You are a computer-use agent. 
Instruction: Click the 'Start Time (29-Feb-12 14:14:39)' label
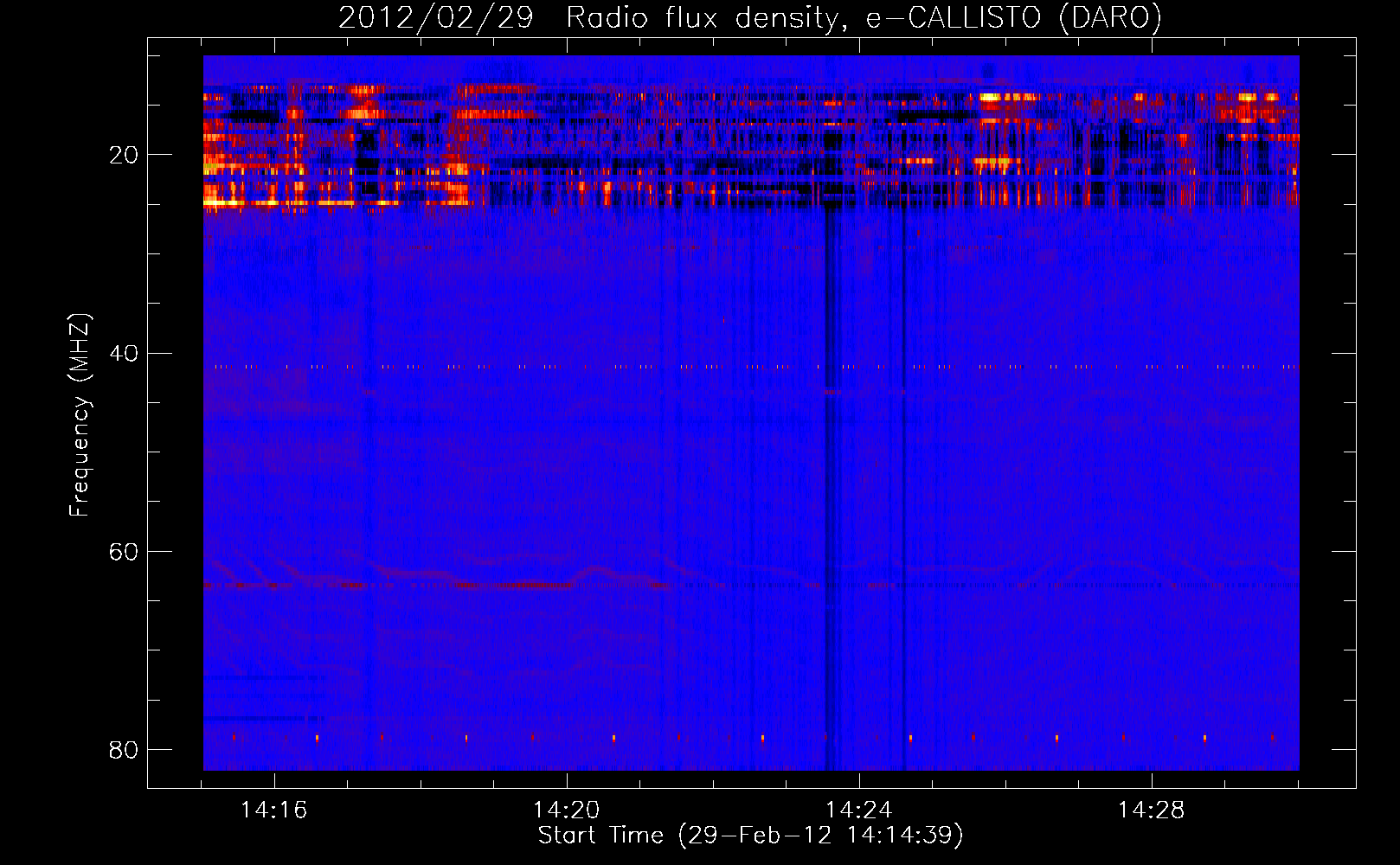point(750,836)
